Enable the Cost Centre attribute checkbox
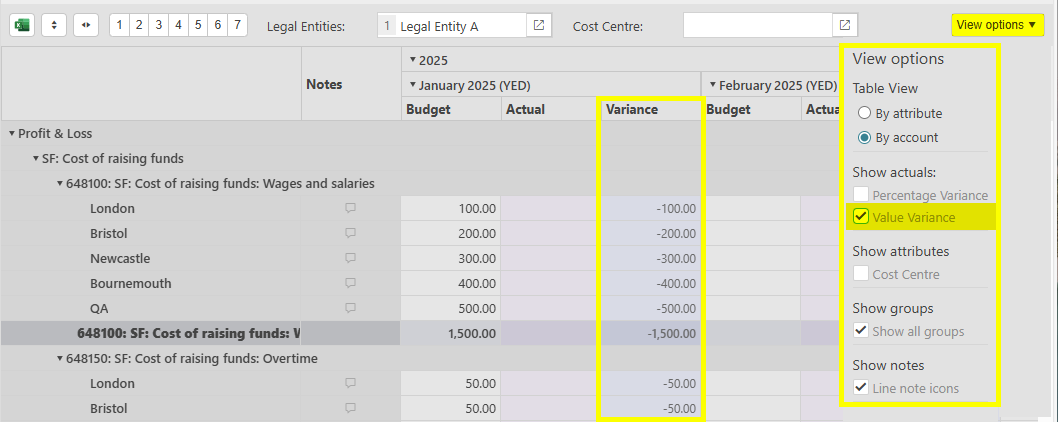This screenshot has height=422, width=1058. 860,274
